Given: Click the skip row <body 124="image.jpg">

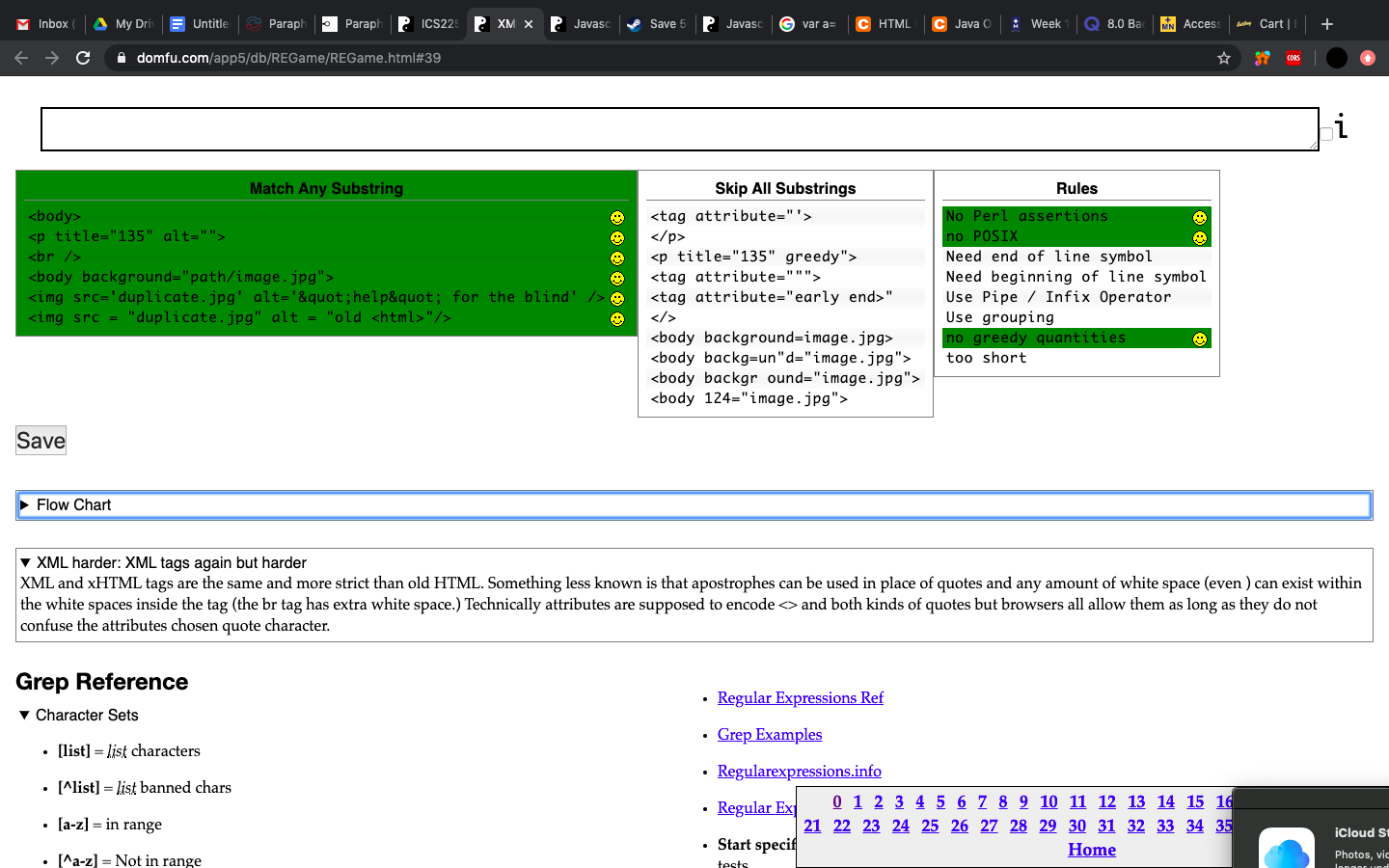Looking at the screenshot, I should pyautogui.click(x=785, y=398).
